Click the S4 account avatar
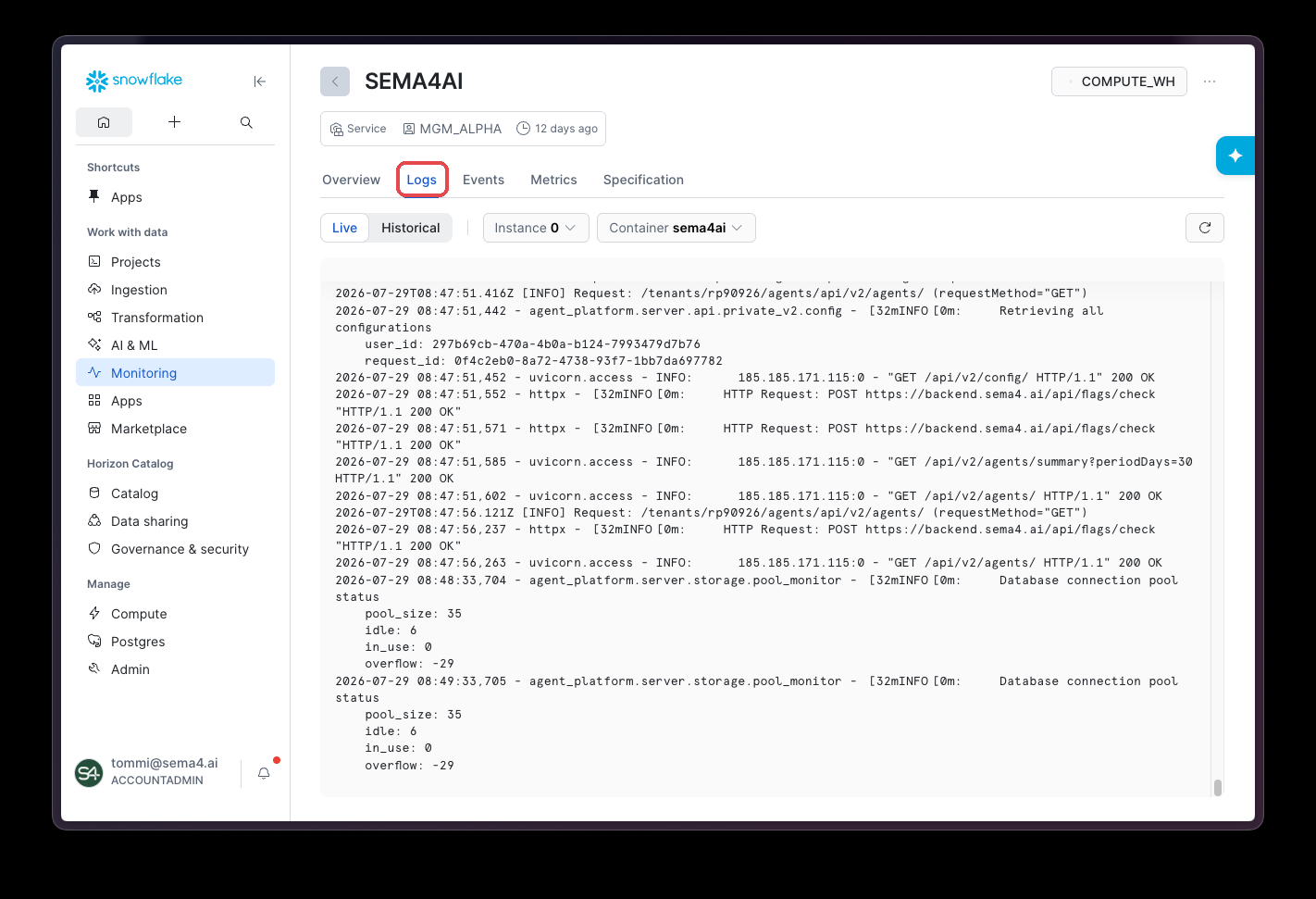Image resolution: width=1316 pixels, height=899 pixels. (x=89, y=772)
